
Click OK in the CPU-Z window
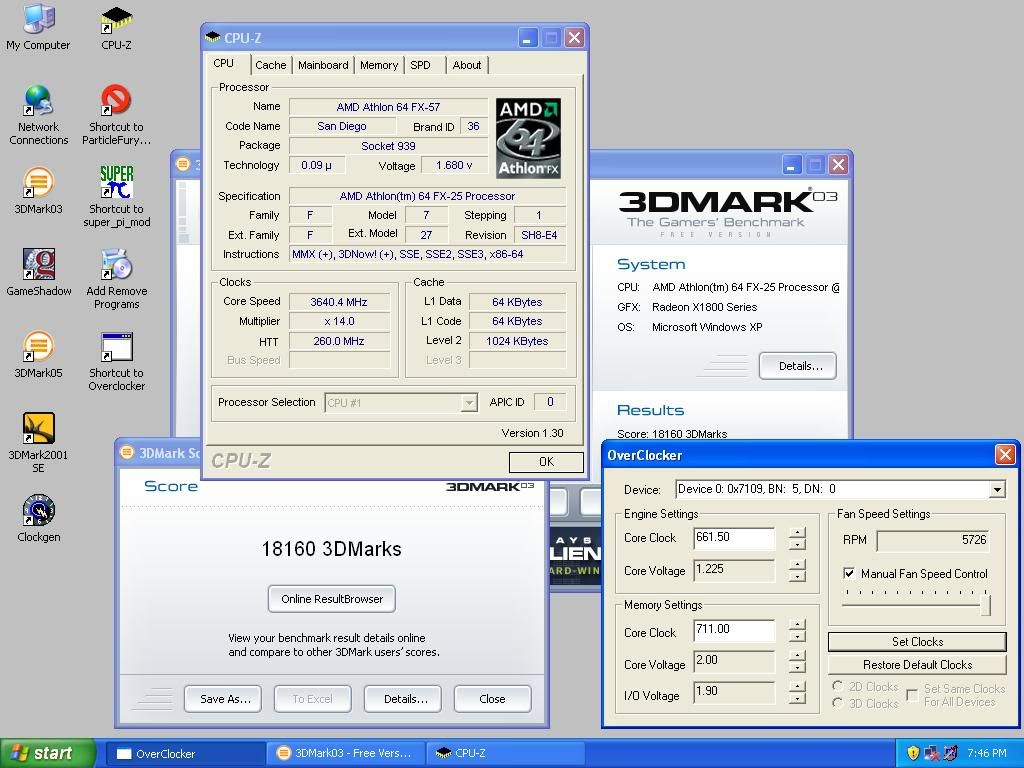[546, 462]
